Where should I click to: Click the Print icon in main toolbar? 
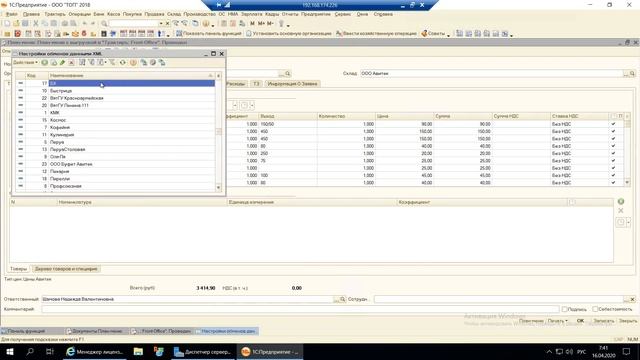coord(64,24)
